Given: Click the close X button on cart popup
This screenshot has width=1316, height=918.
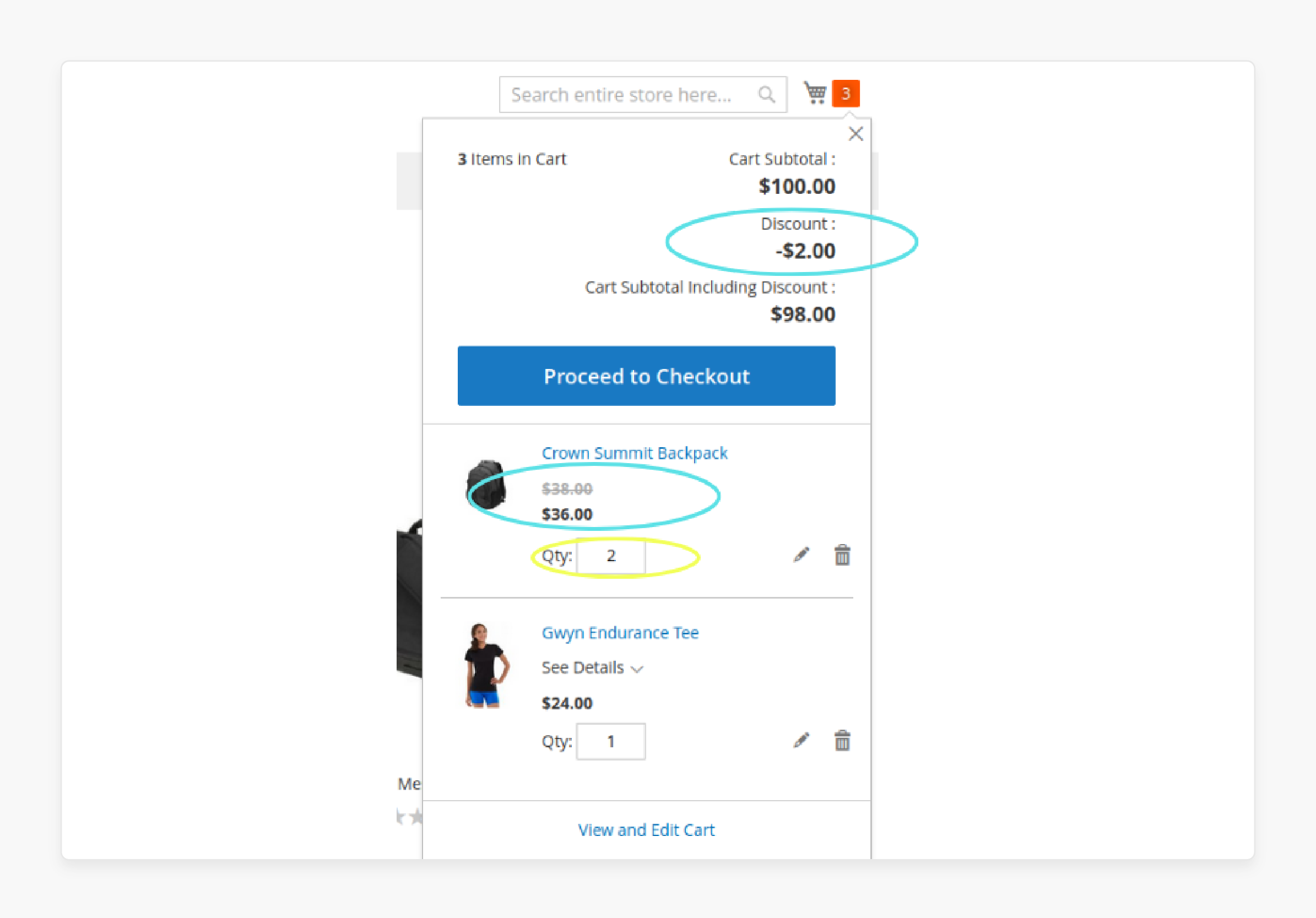Looking at the screenshot, I should [x=856, y=133].
